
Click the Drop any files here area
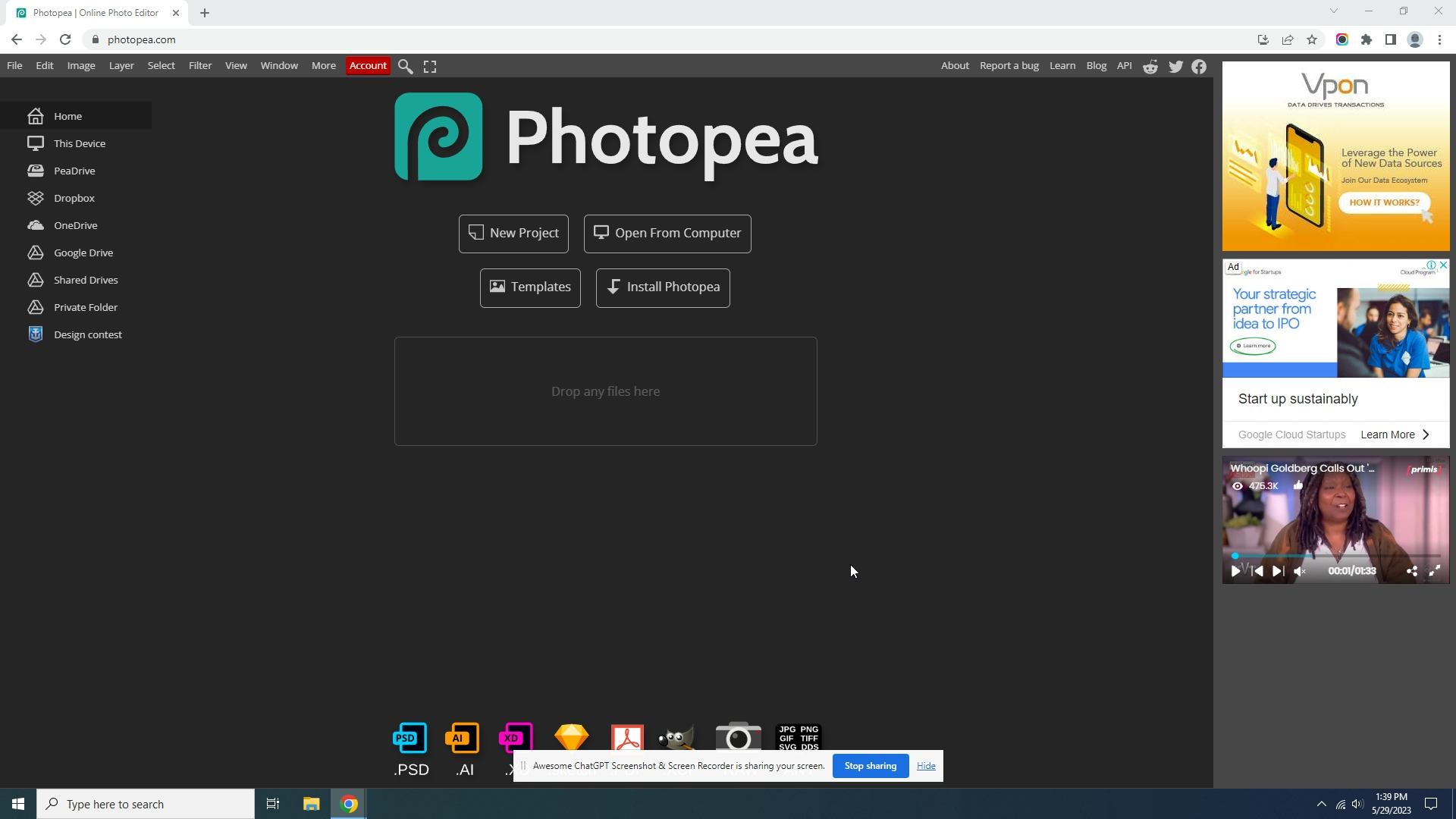coord(605,391)
